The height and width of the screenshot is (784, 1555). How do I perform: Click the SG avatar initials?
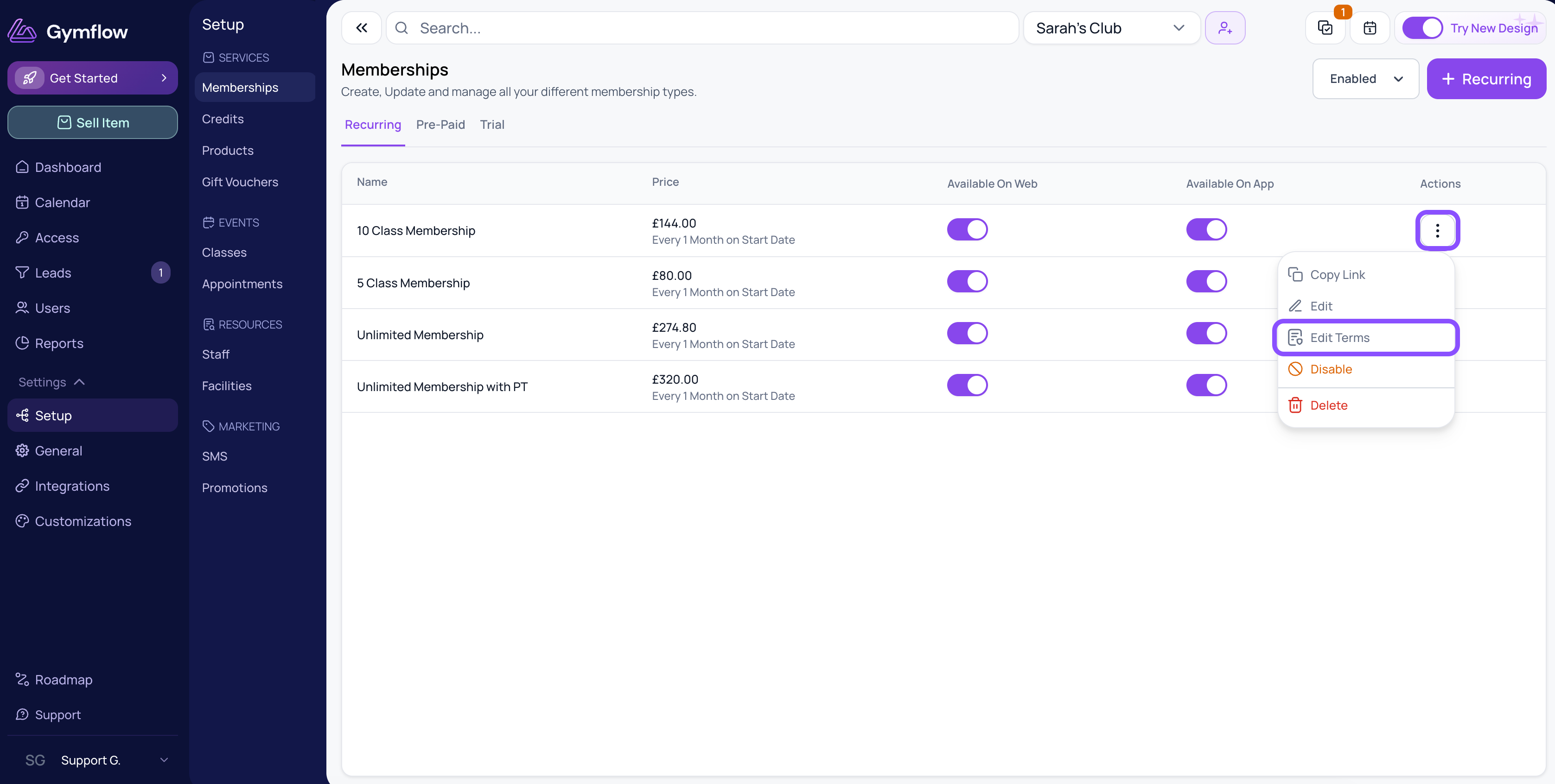[x=35, y=760]
